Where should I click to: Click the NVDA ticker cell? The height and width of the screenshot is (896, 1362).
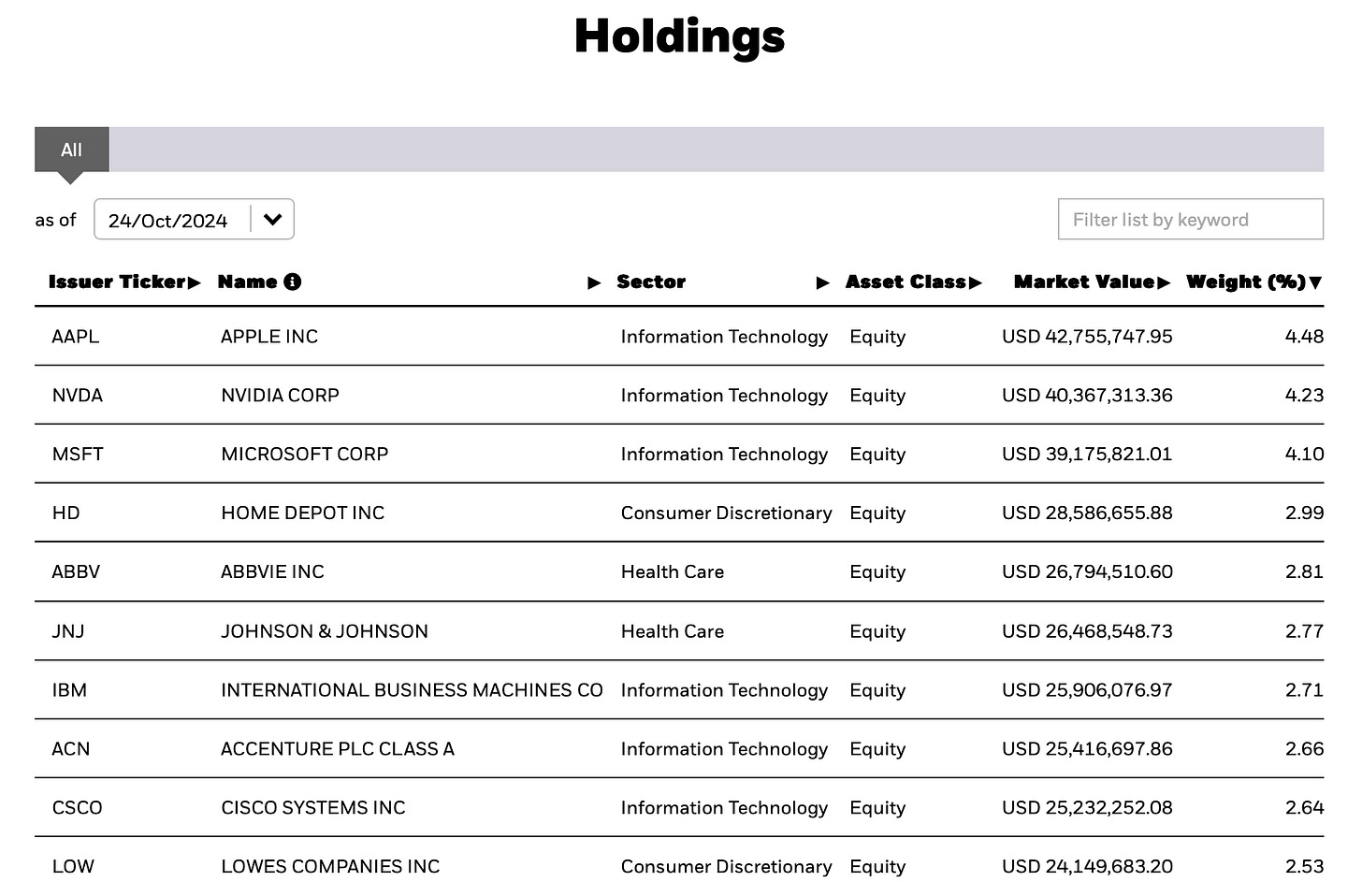tap(78, 396)
